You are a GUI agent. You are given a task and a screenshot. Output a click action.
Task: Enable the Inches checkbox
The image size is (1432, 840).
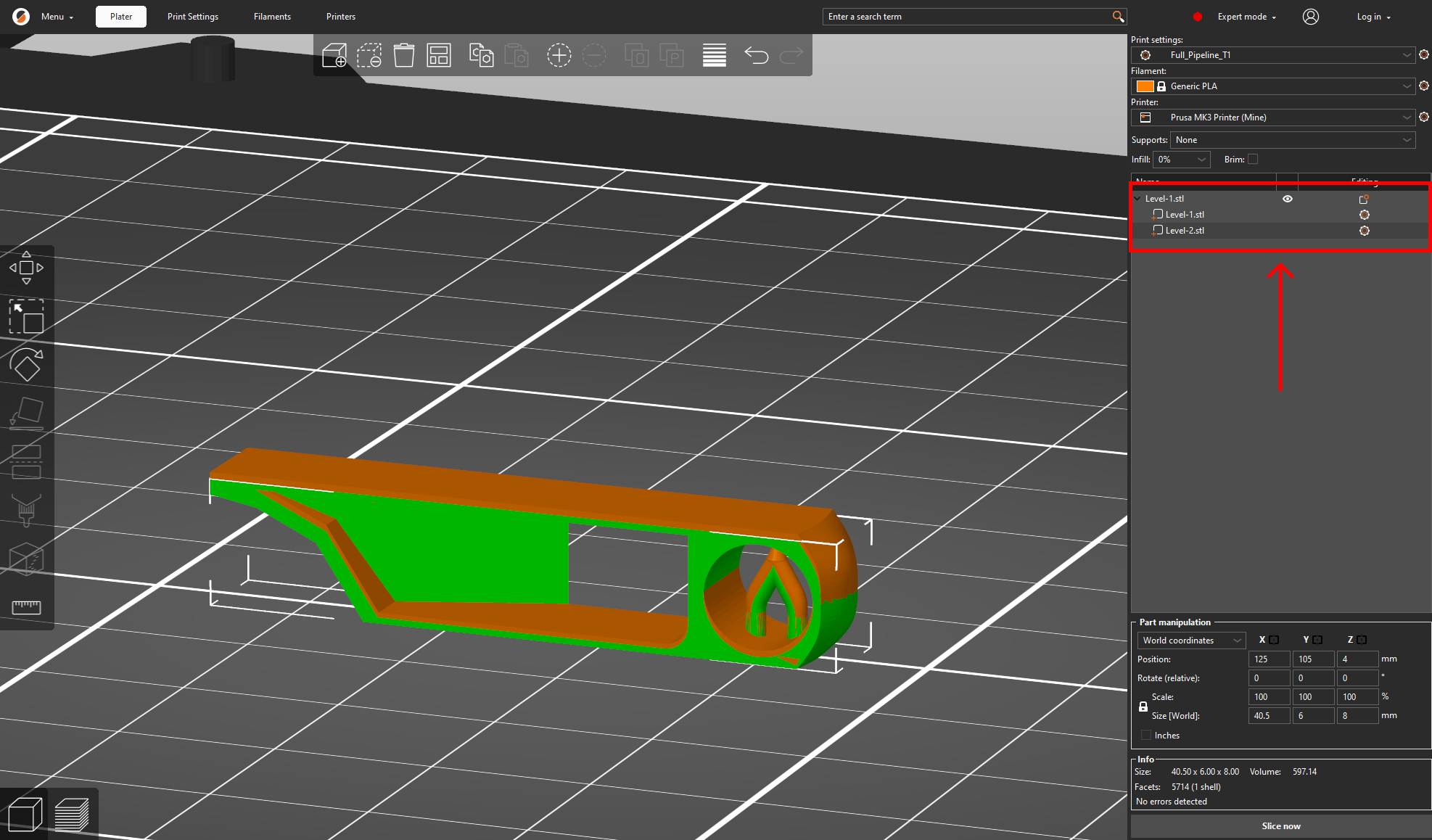pyautogui.click(x=1146, y=735)
